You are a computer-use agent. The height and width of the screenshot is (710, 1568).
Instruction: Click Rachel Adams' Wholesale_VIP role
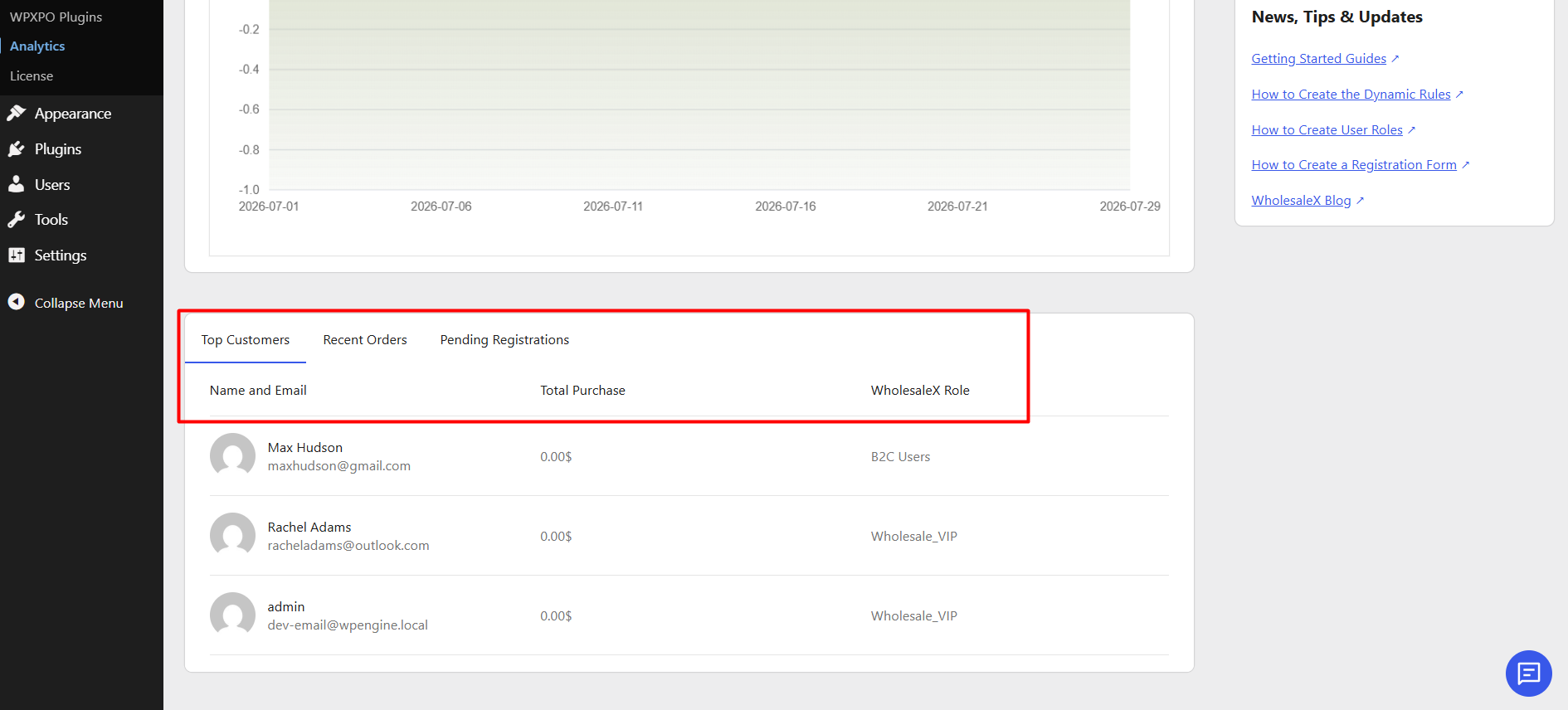point(914,536)
